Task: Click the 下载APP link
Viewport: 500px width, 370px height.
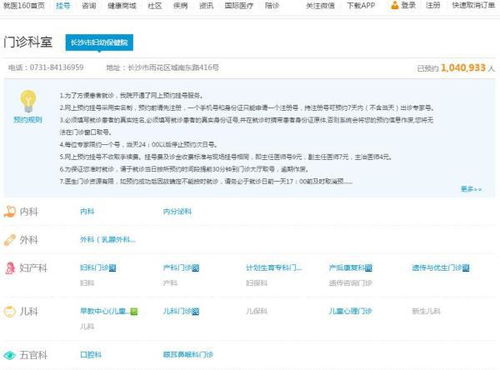Action: point(361,5)
